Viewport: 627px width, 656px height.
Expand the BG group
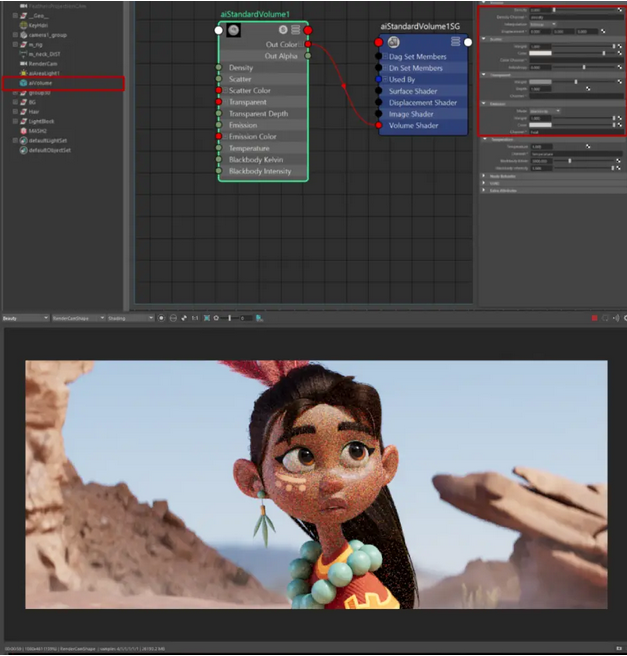[15, 102]
